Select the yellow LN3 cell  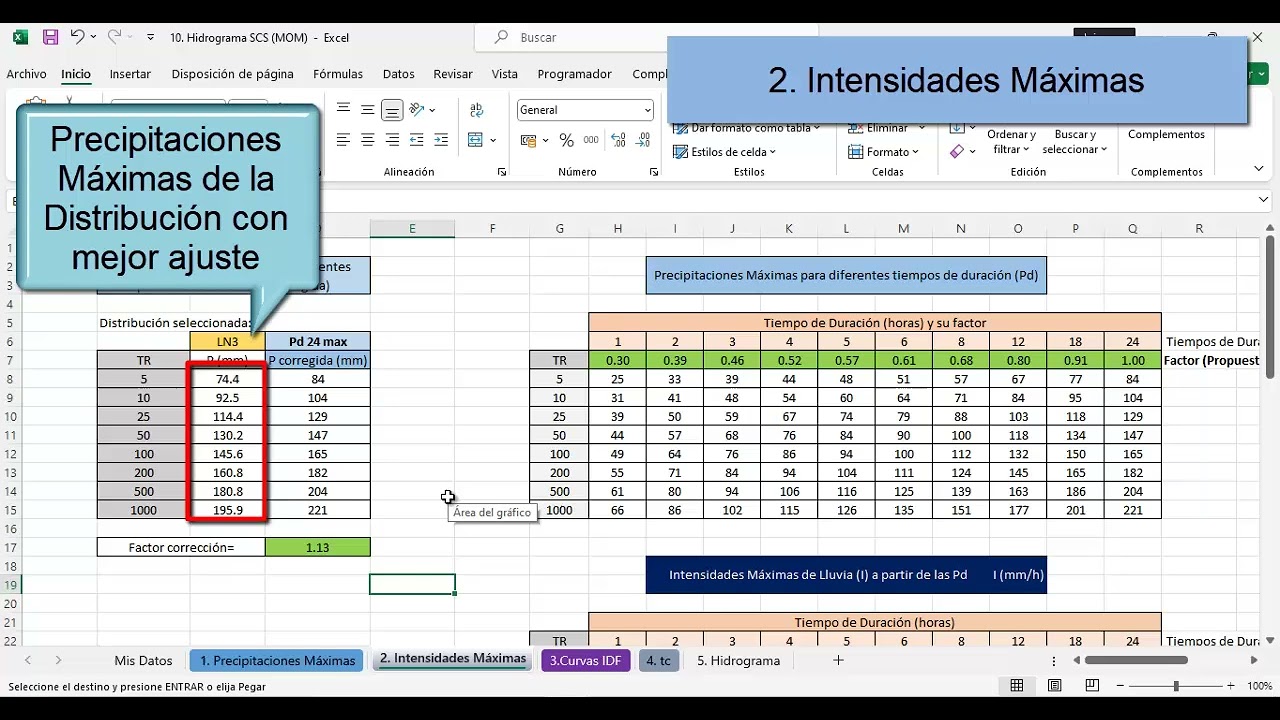[228, 341]
